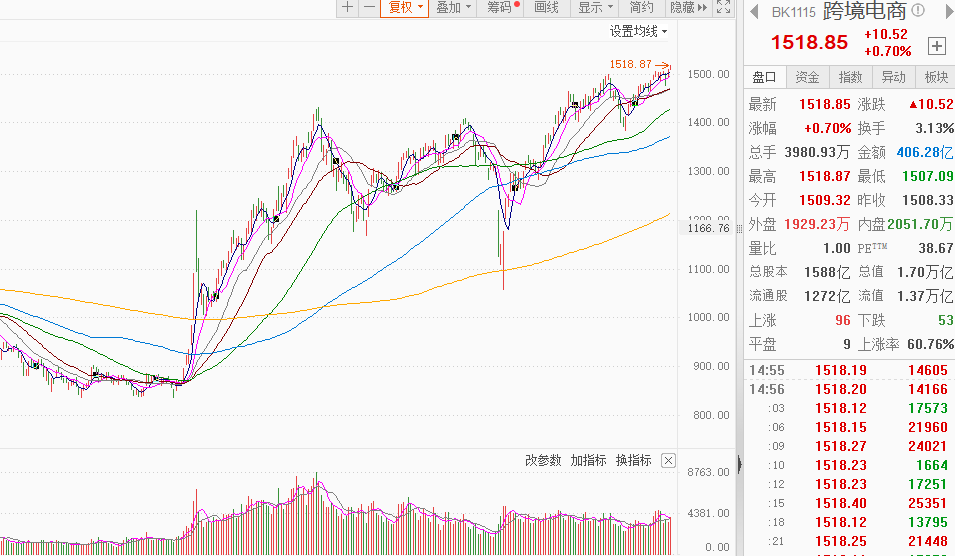Toggle 简约 simple view mode
This screenshot has height=556, width=955.
(641, 7)
